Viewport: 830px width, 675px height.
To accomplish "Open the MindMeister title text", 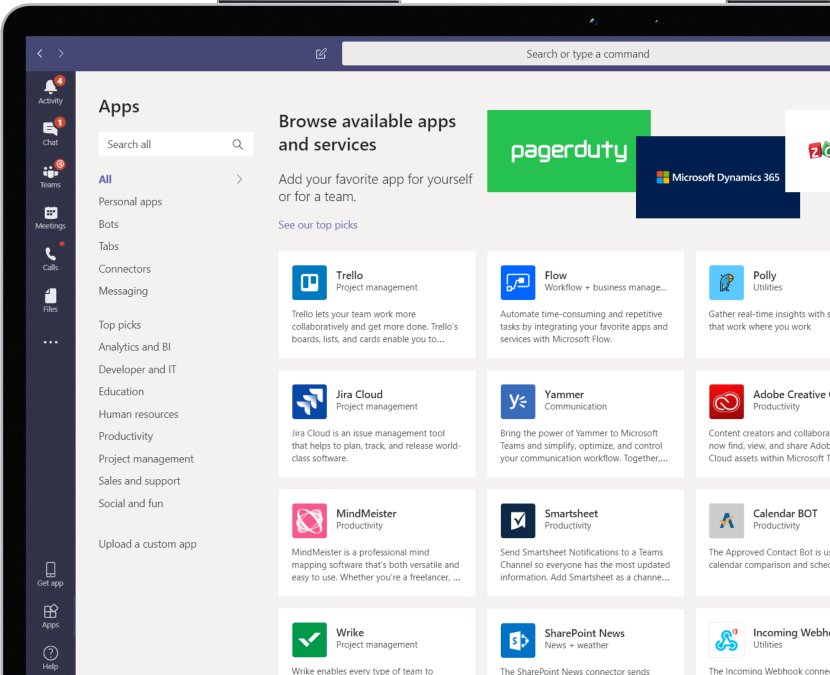I will (366, 514).
